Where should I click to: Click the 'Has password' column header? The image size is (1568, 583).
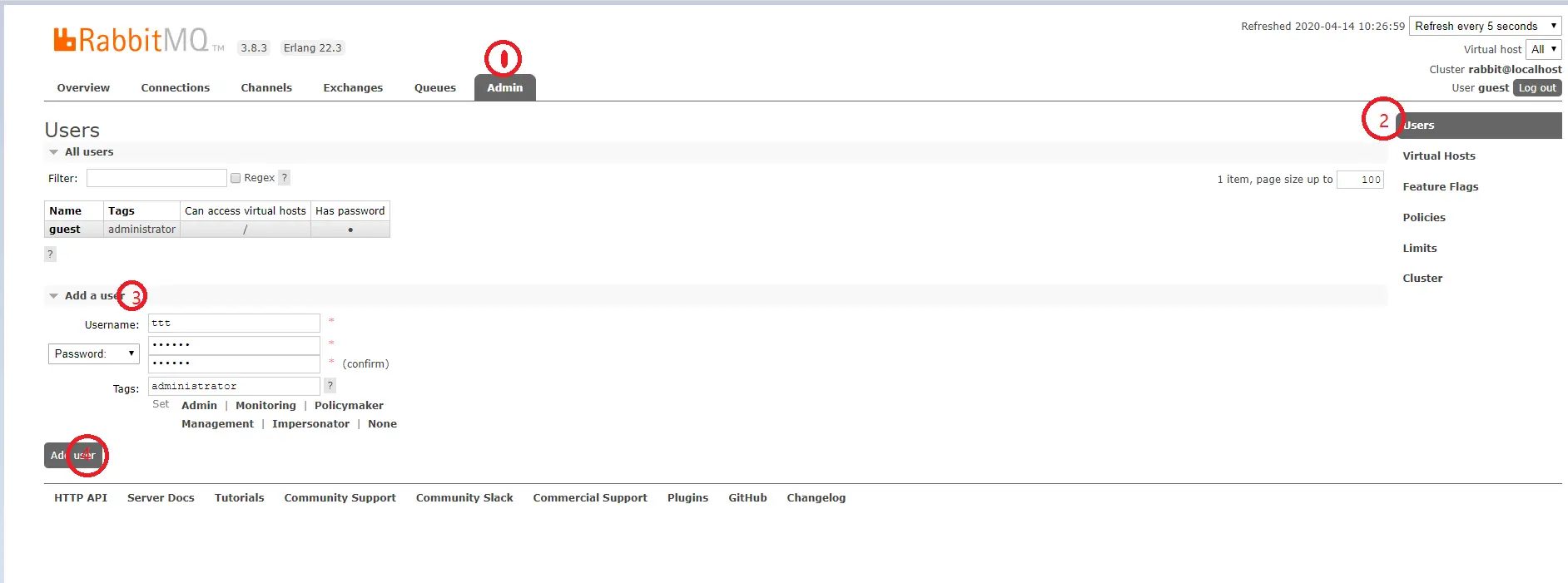(350, 210)
